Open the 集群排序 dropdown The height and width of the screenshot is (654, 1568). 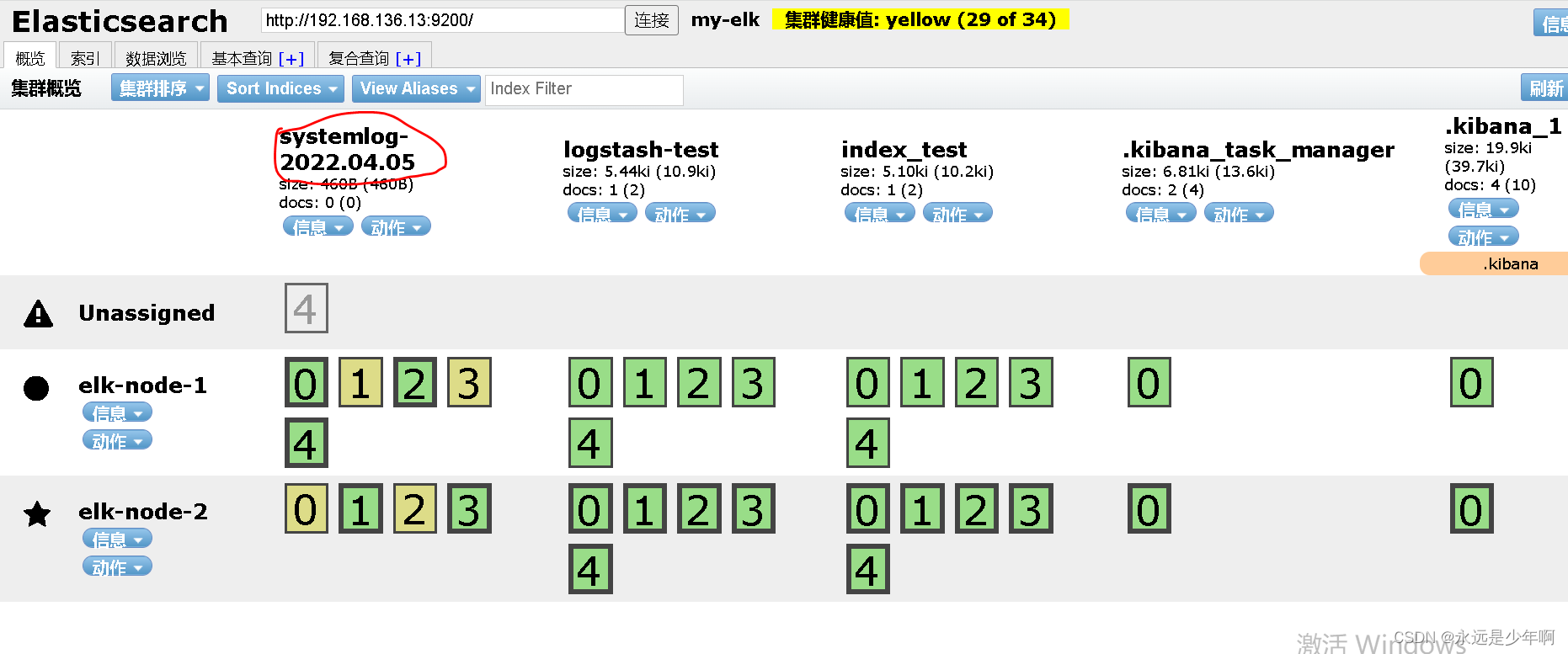[x=160, y=88]
